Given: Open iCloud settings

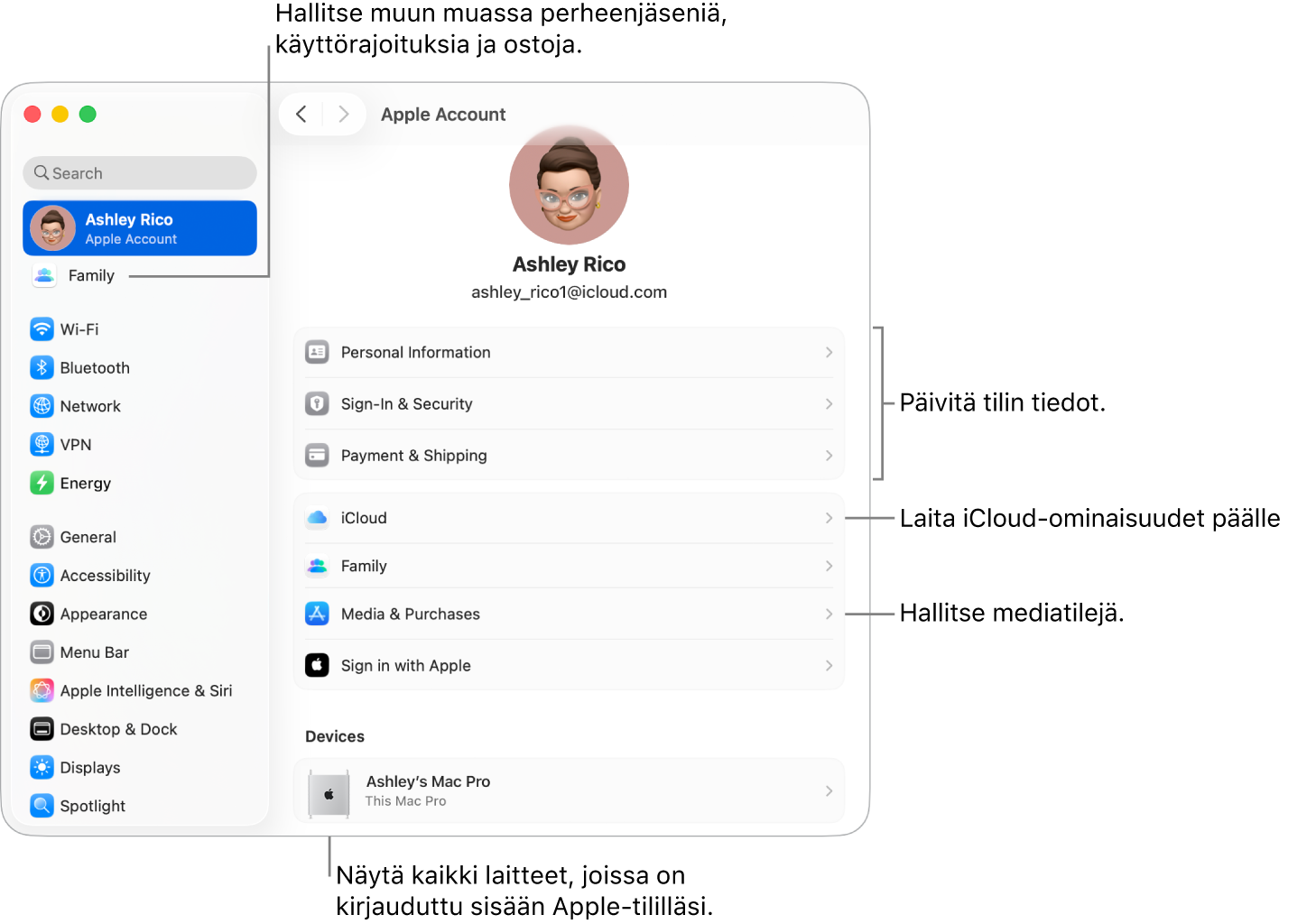Looking at the screenshot, I should [569, 518].
